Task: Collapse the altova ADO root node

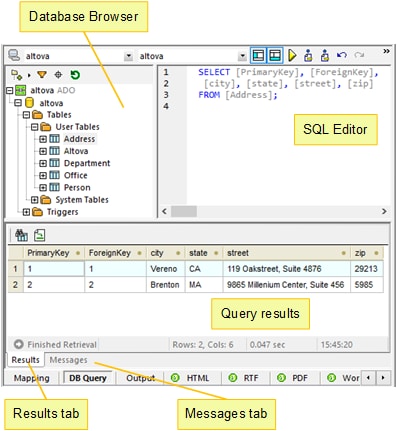Action: coord(10,90)
